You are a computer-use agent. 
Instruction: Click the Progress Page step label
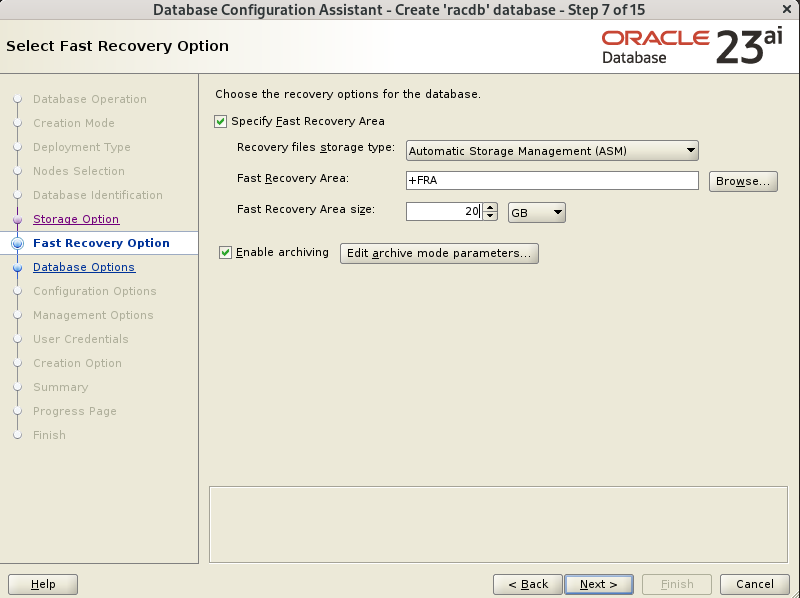tap(75, 411)
